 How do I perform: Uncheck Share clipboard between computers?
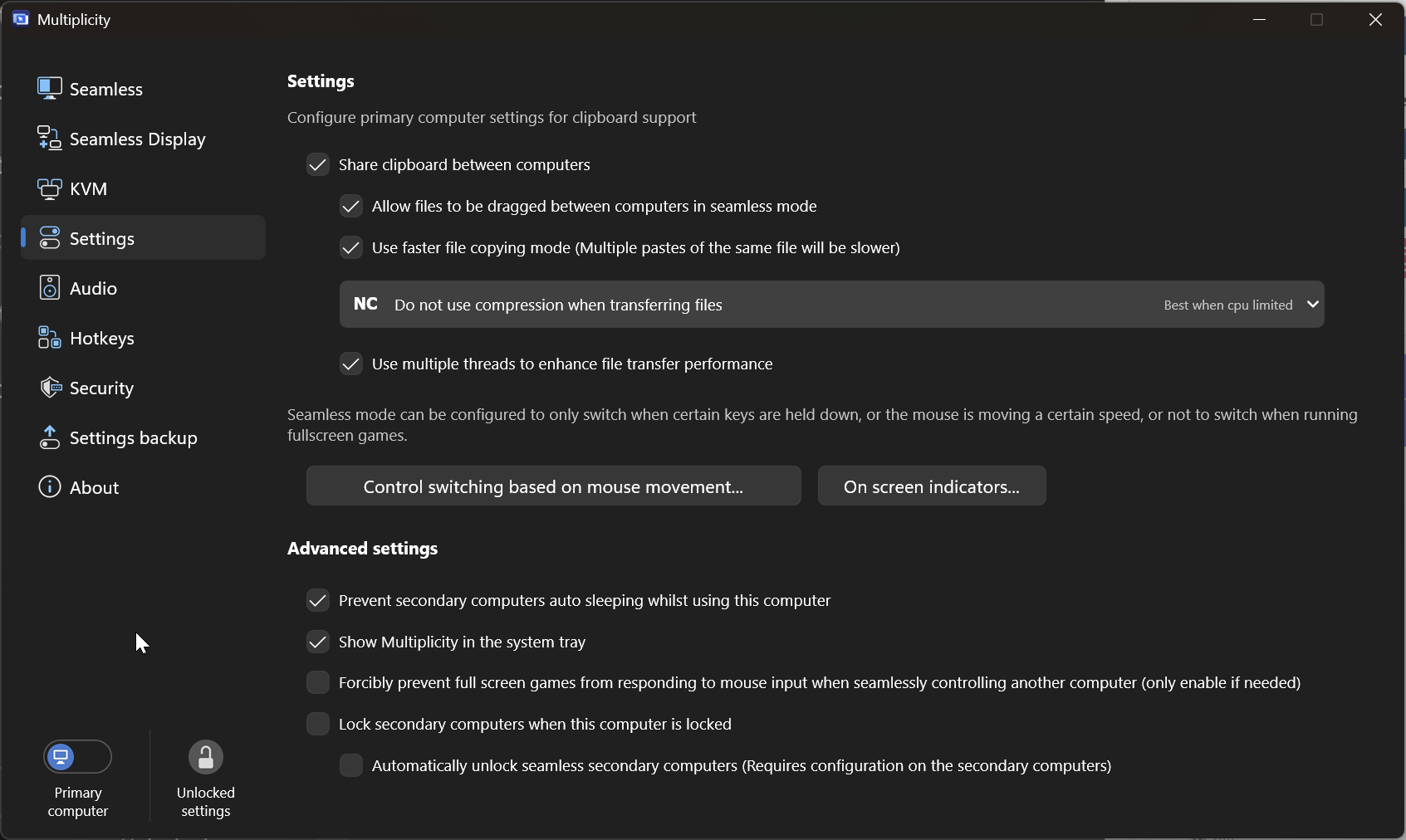pos(318,164)
